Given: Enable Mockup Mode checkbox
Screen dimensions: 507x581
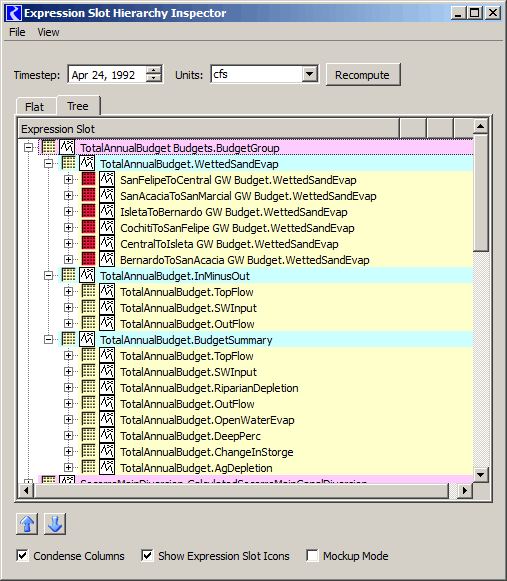Looking at the screenshot, I should [312, 555].
